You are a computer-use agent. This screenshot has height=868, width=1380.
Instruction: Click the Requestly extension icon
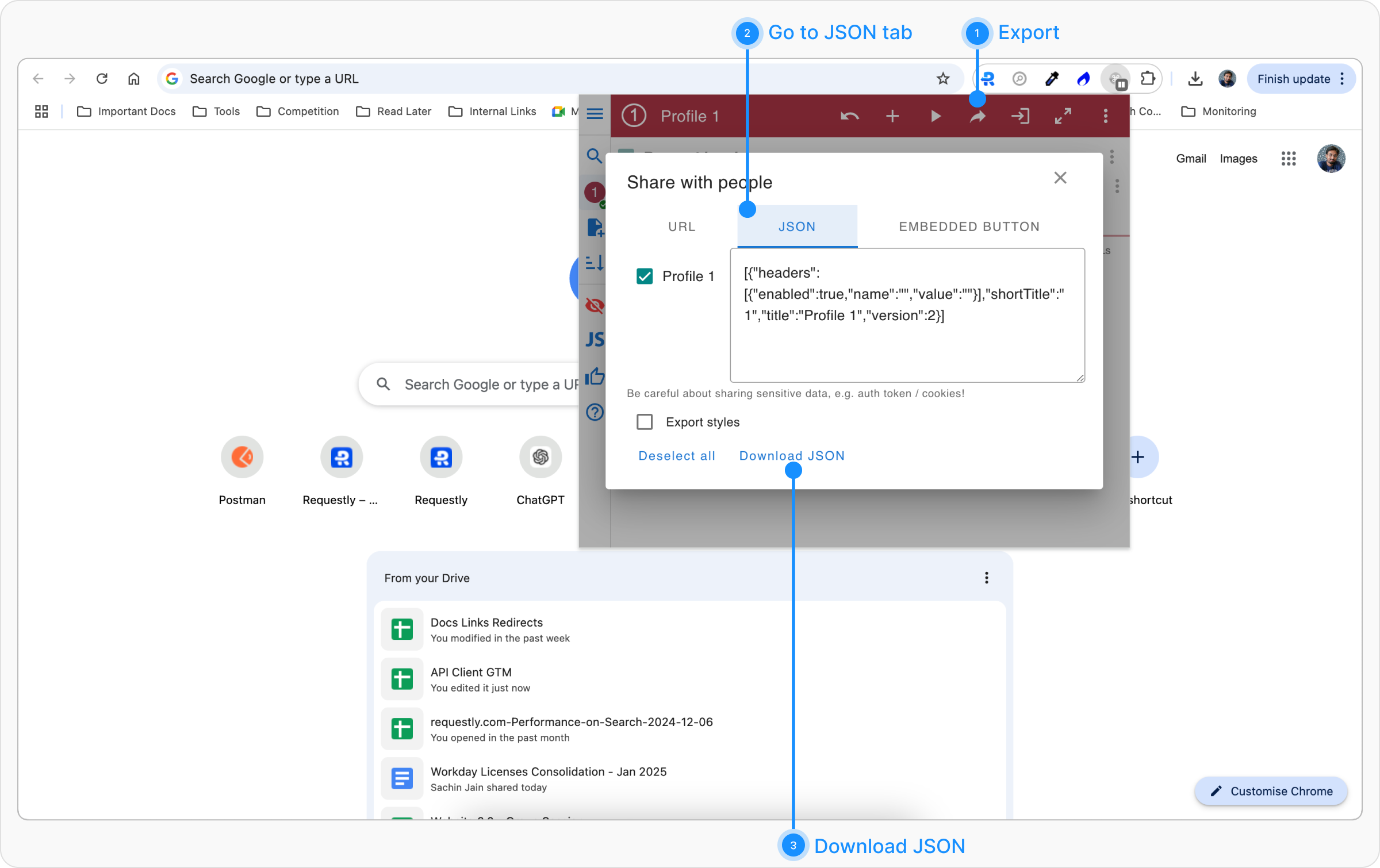988,79
